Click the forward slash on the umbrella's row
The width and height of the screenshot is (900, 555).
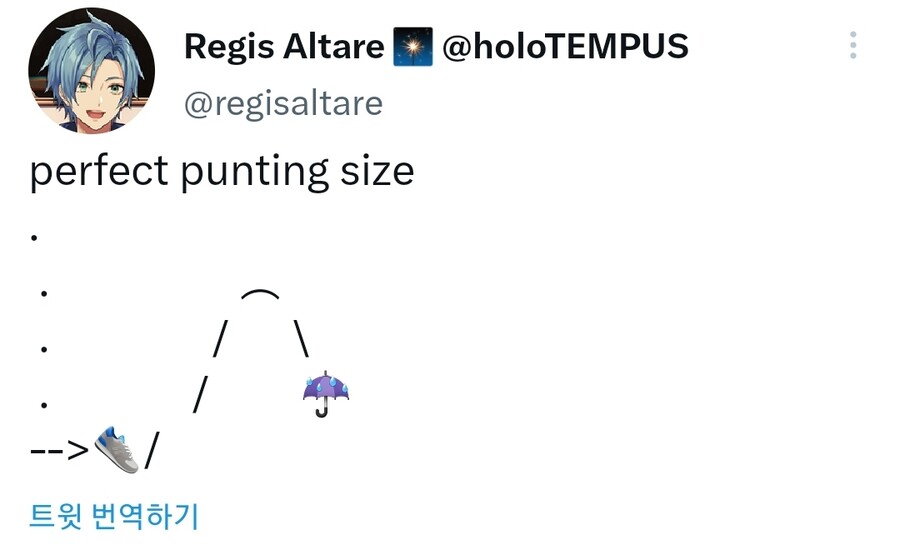(x=200, y=396)
